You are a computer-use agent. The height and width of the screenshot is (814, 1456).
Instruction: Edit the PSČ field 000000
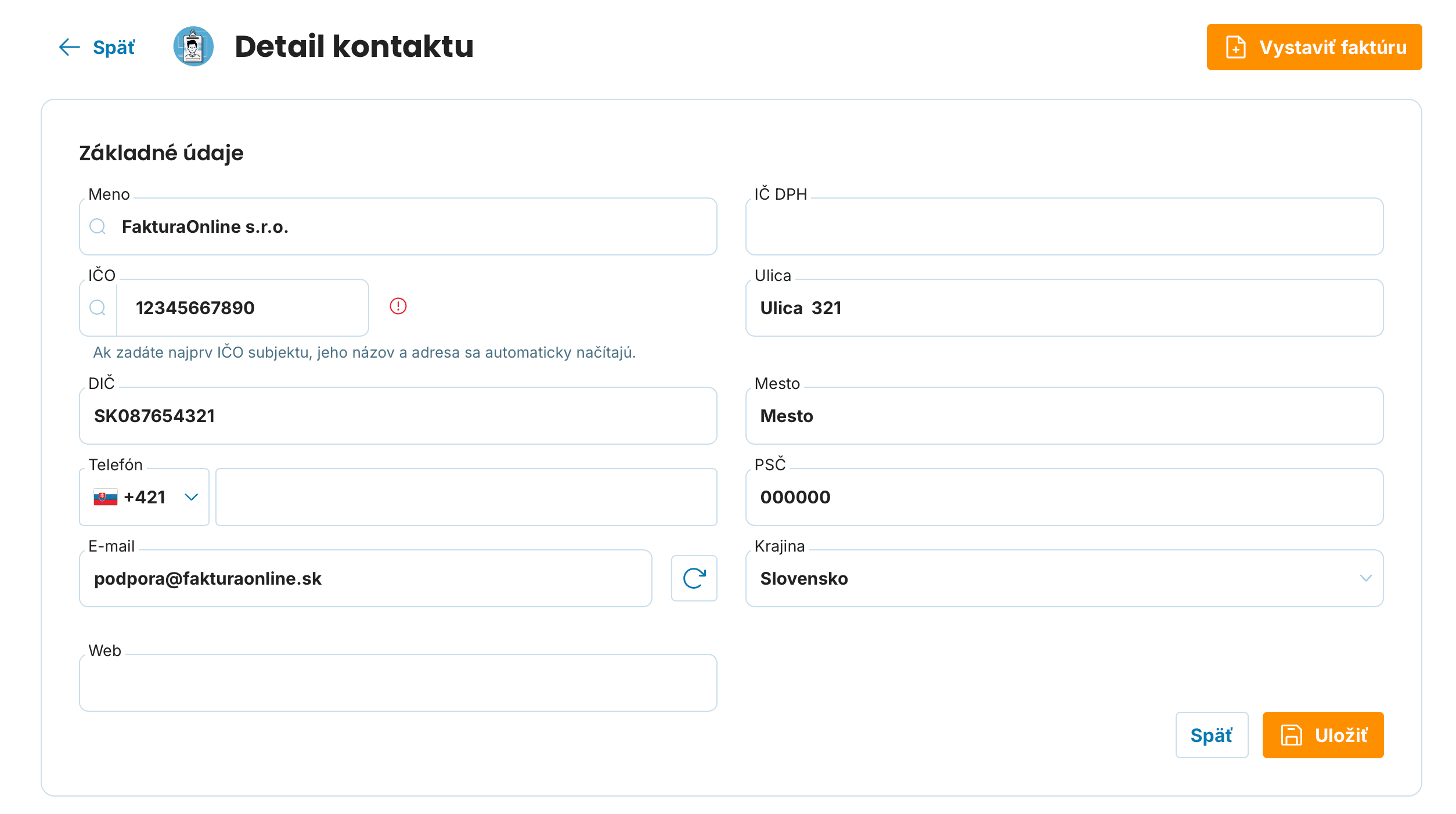coord(1065,497)
